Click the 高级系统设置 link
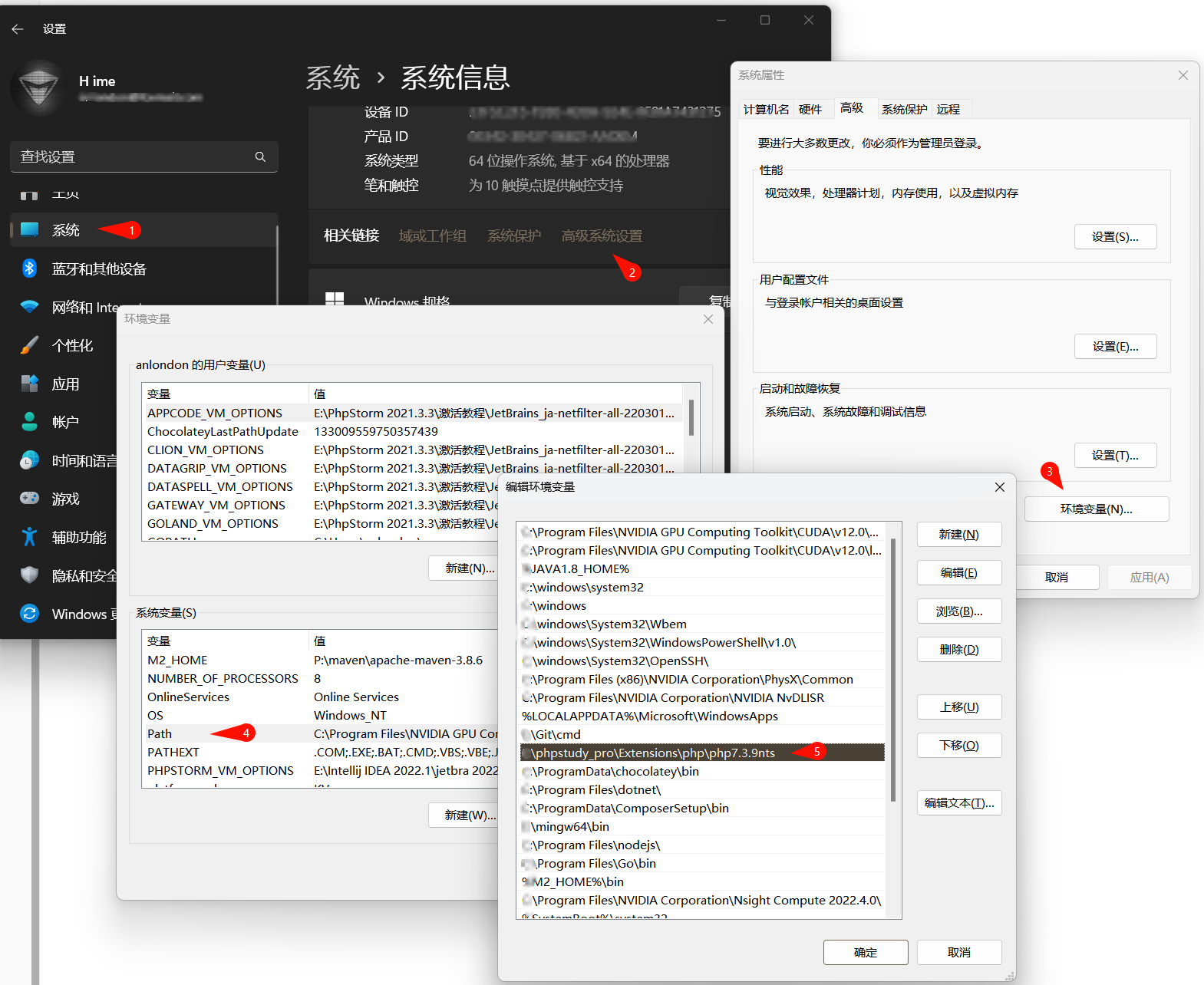The image size is (1204, 985). coord(602,236)
